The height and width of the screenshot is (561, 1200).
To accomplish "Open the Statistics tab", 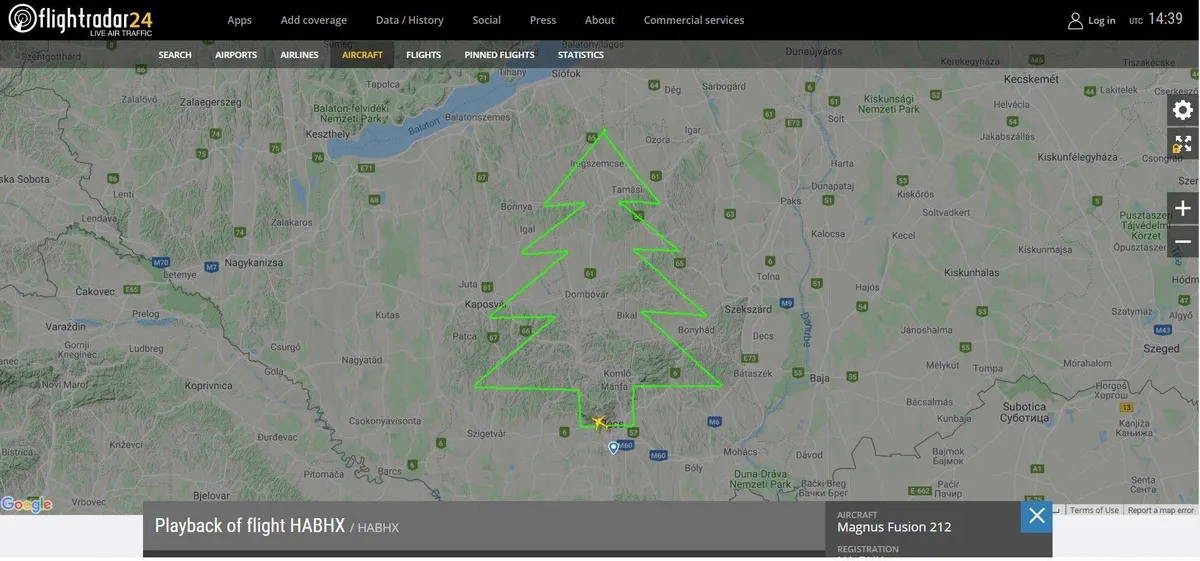I will coord(580,55).
